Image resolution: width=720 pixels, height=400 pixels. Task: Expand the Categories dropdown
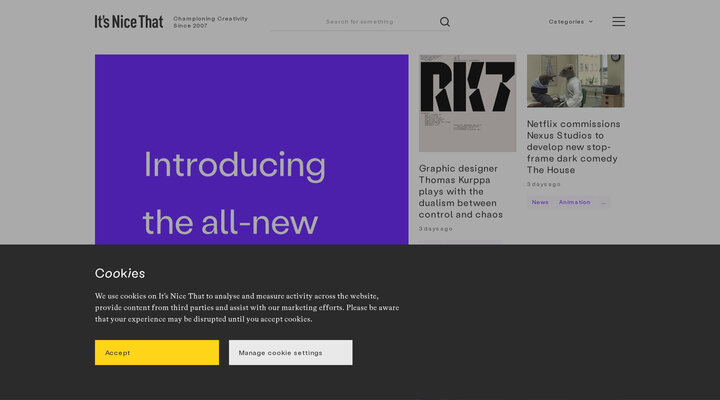pos(570,21)
